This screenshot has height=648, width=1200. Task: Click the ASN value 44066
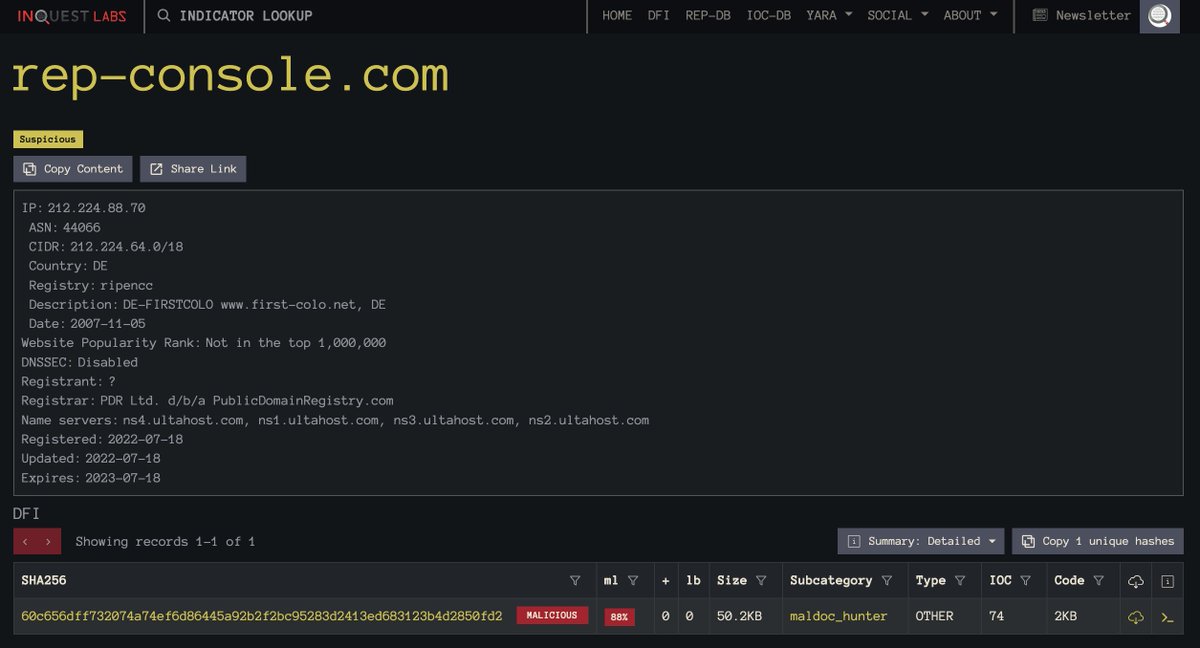tap(82, 228)
